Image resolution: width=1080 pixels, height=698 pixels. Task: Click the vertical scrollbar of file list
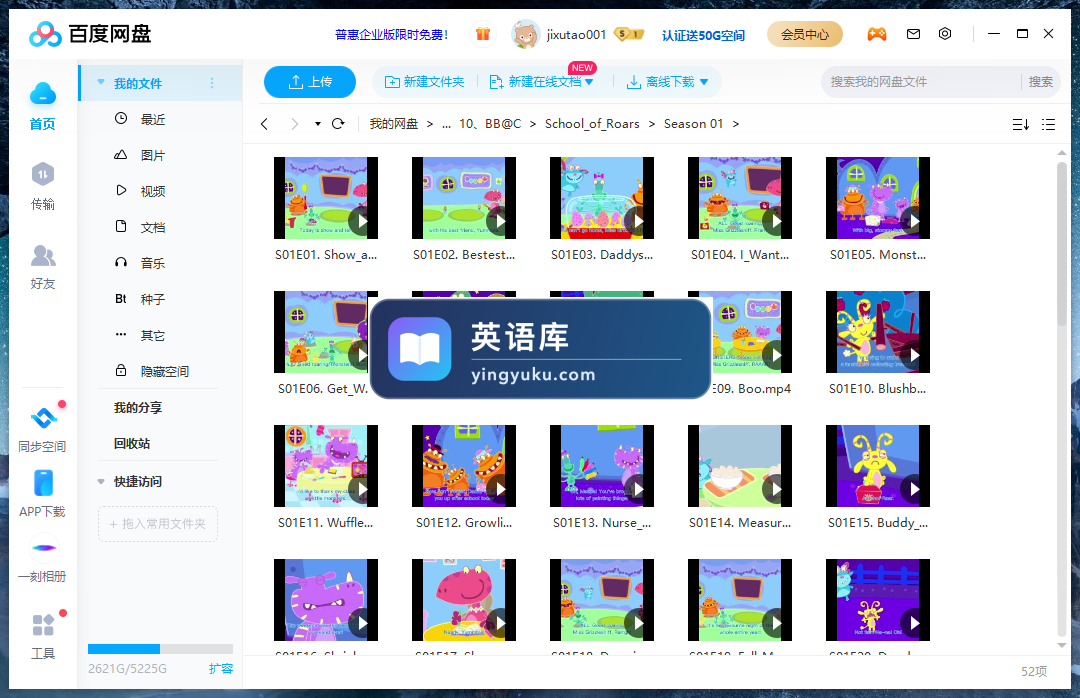pos(1061,243)
